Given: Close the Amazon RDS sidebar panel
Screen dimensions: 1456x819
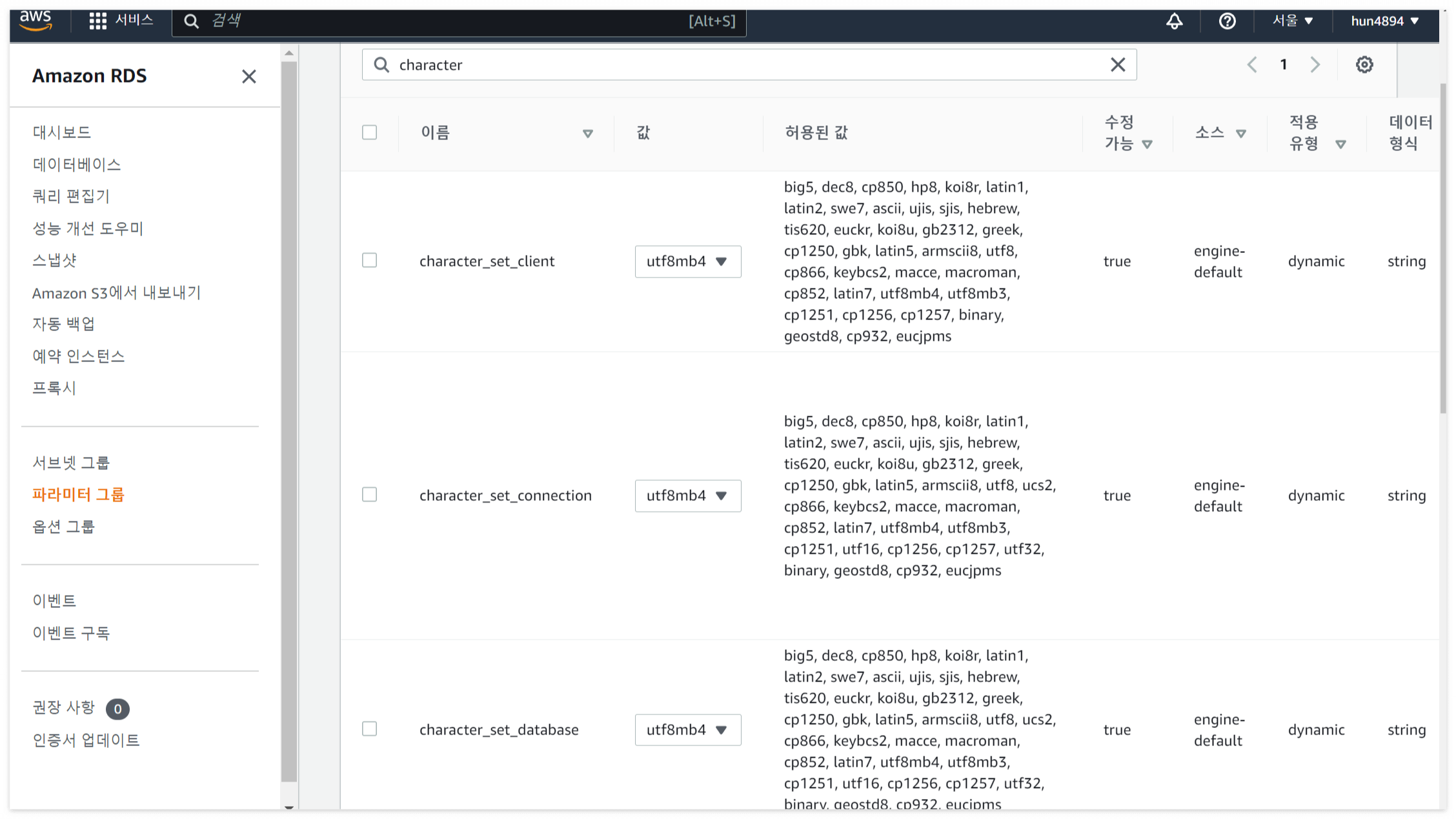Looking at the screenshot, I should point(248,77).
